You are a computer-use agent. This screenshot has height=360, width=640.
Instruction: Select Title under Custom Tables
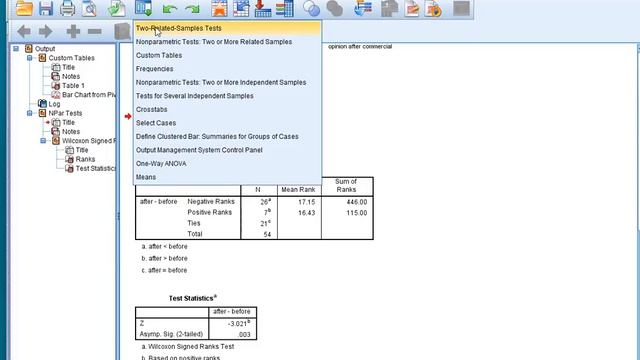point(68,67)
